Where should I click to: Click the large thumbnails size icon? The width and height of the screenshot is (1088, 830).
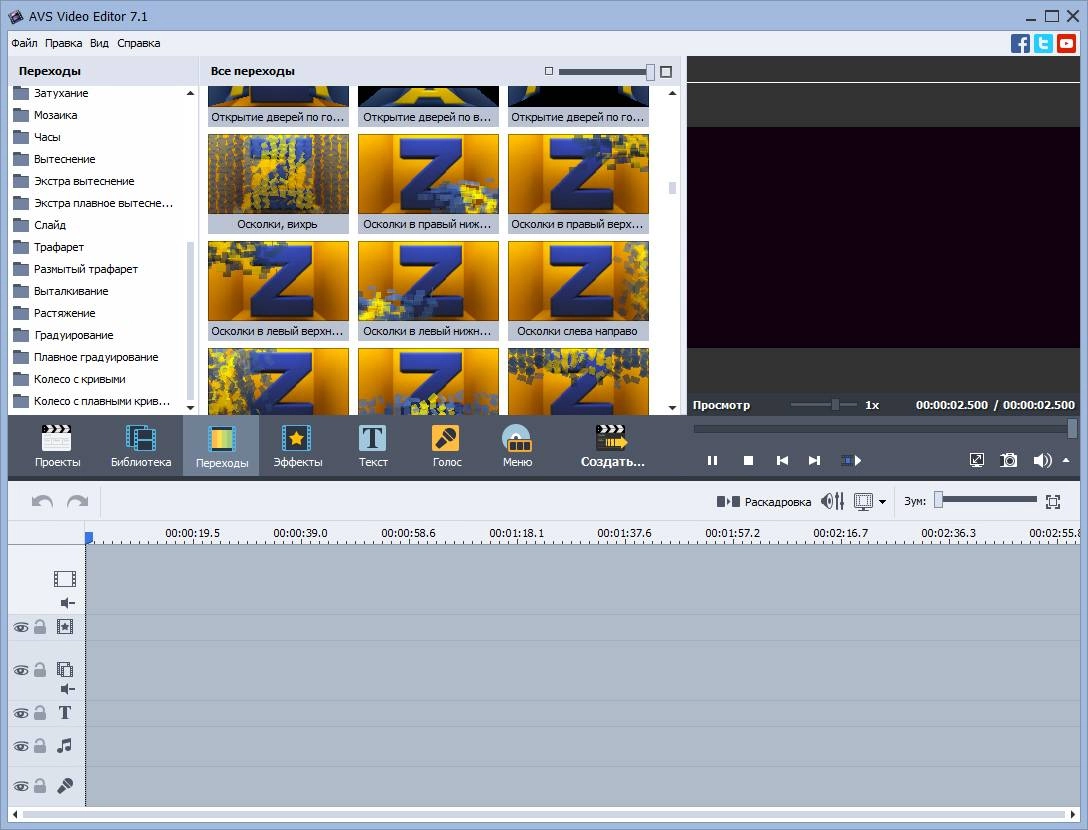click(x=666, y=71)
